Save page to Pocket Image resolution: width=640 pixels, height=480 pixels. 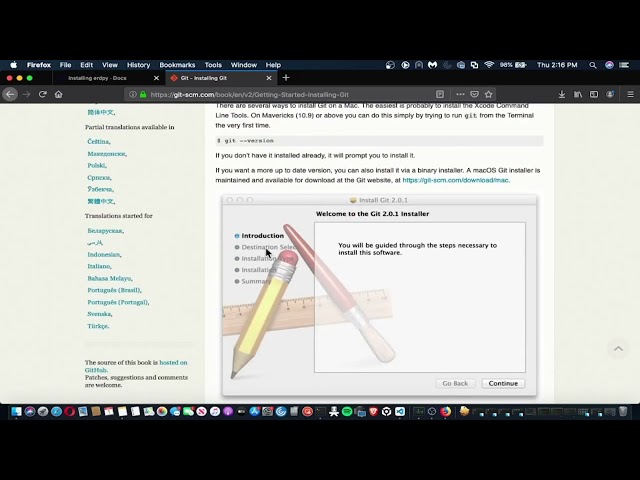[474, 94]
